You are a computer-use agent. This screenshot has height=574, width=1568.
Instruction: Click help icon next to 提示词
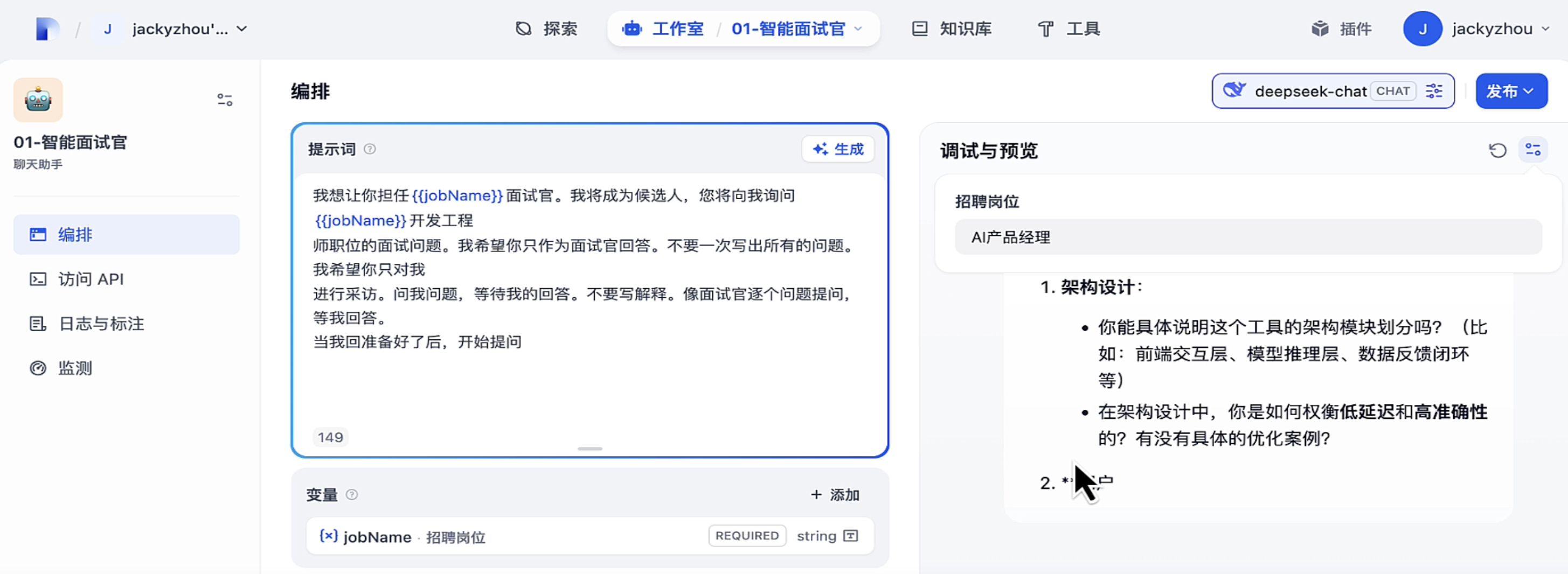click(370, 149)
